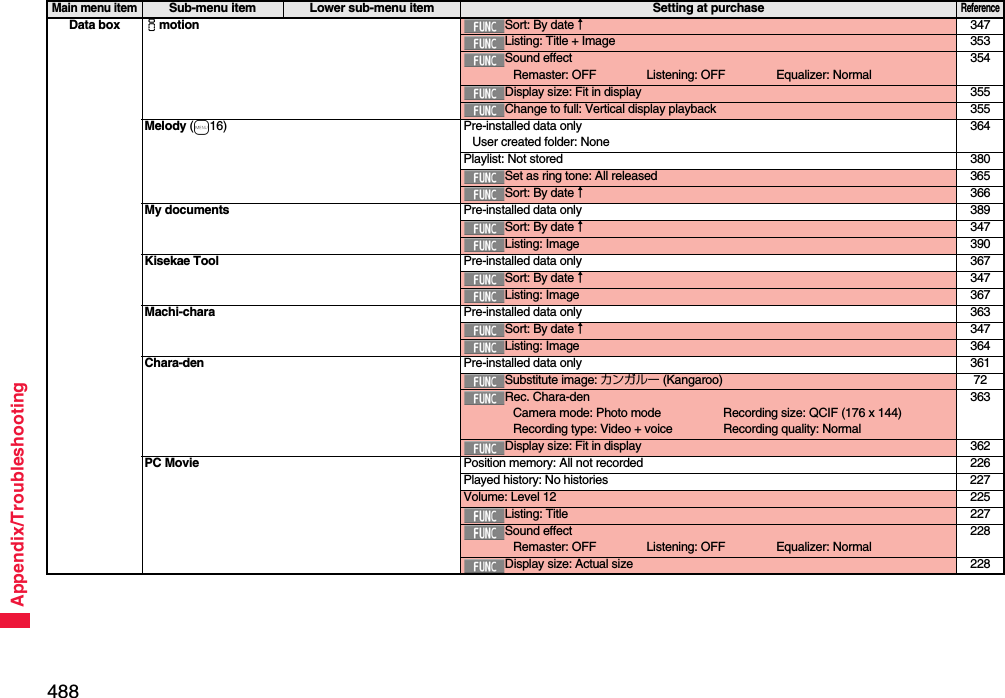Click the Setting at purchase column header
The height and width of the screenshot is (698, 1005).
pos(707,7)
